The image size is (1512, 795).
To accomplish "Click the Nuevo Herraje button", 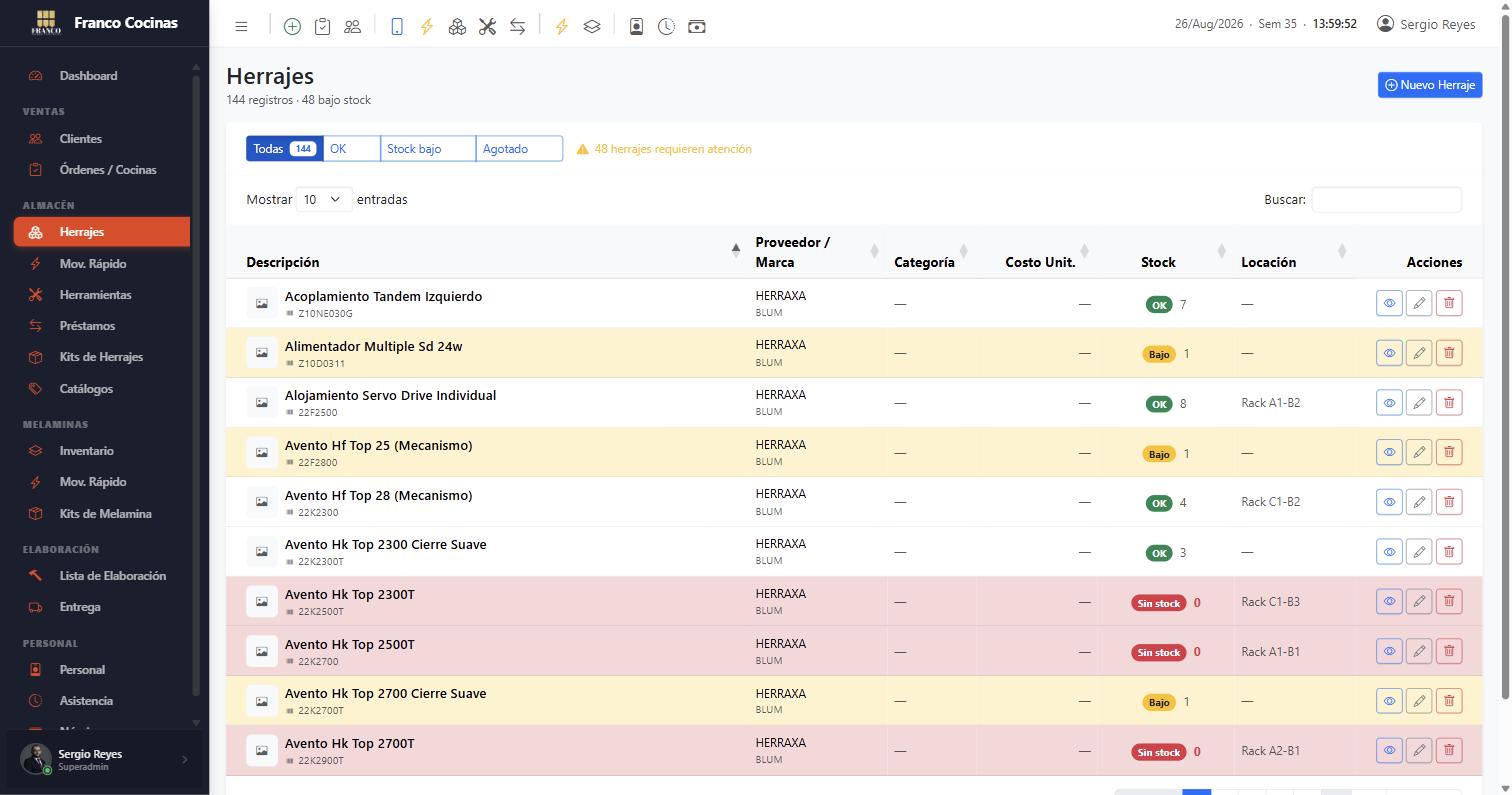I will pyautogui.click(x=1429, y=85).
